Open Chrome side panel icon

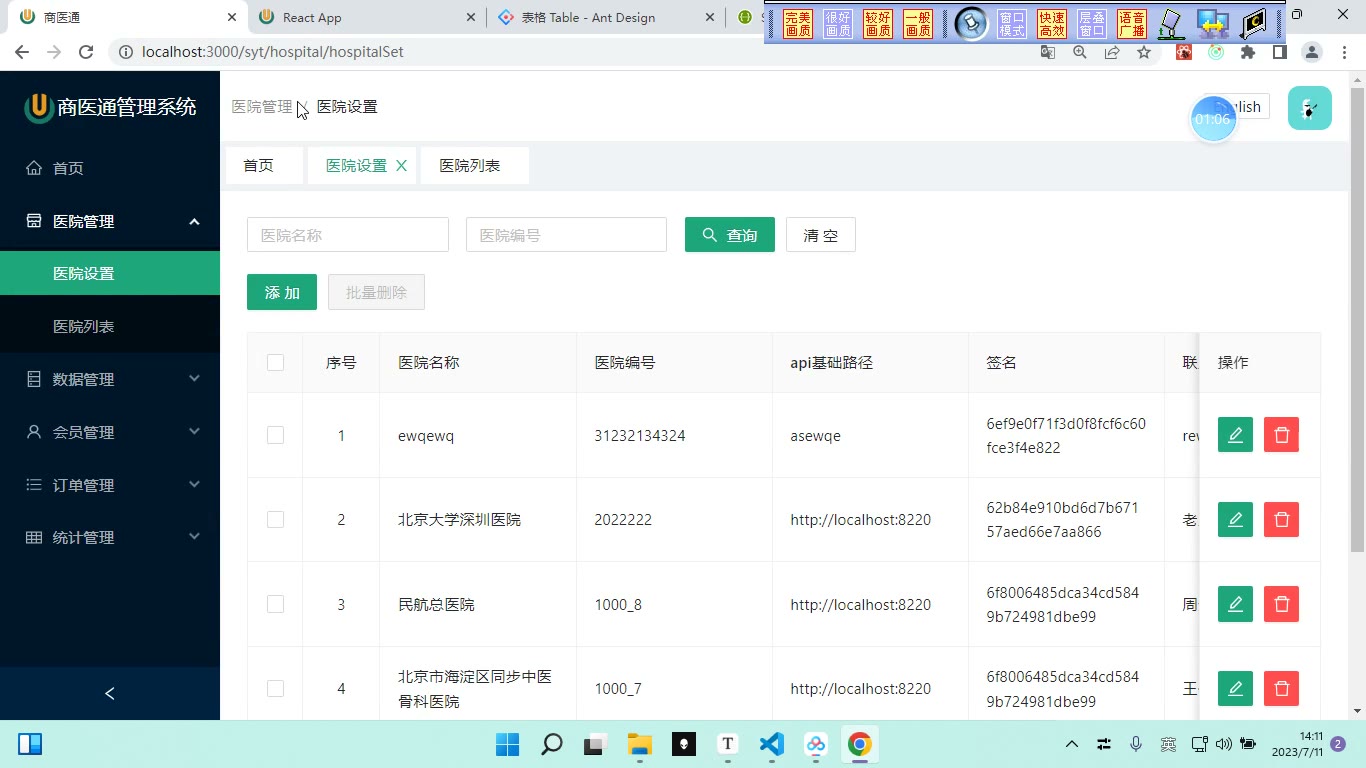point(1279,52)
